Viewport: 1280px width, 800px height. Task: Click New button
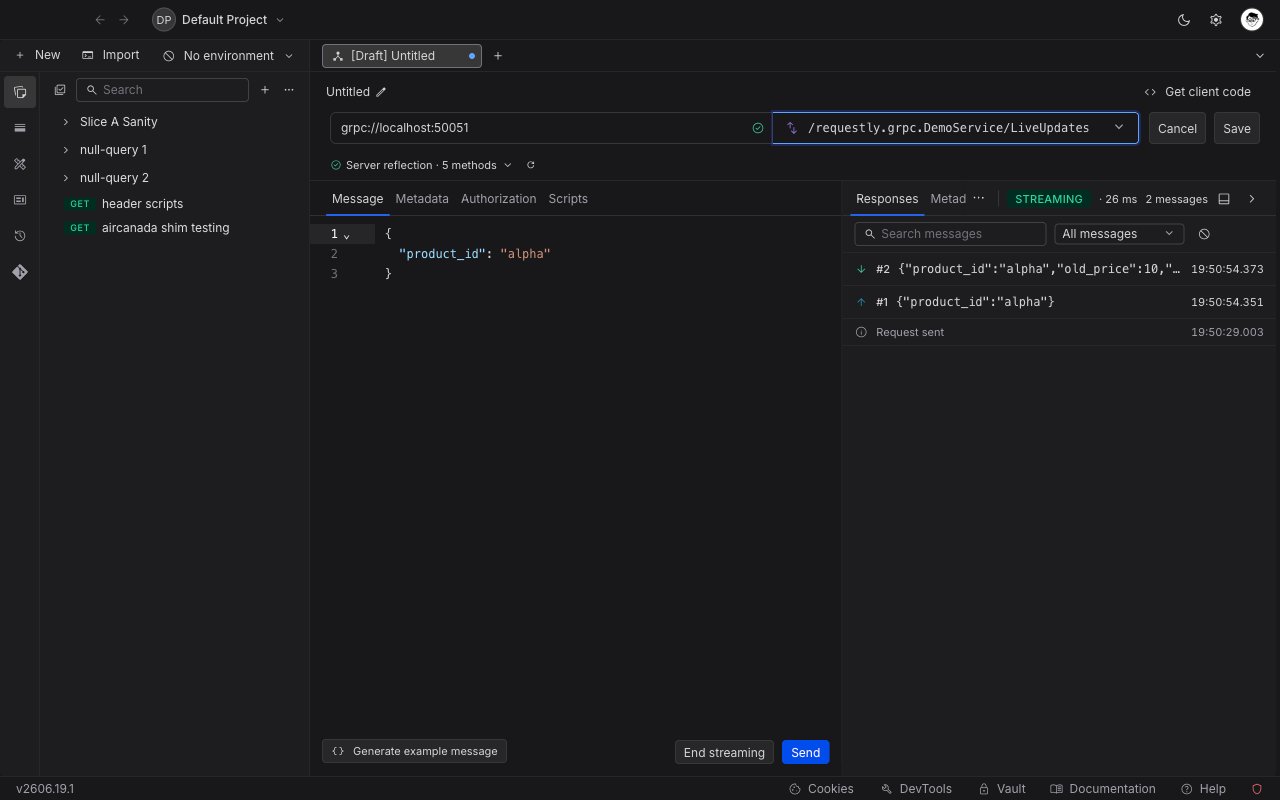tap(38, 55)
